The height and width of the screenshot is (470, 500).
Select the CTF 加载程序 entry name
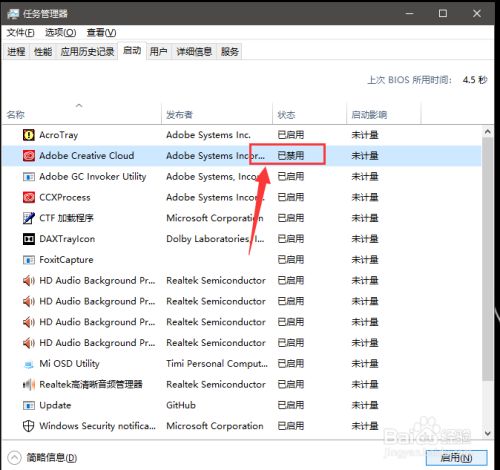click(66, 218)
